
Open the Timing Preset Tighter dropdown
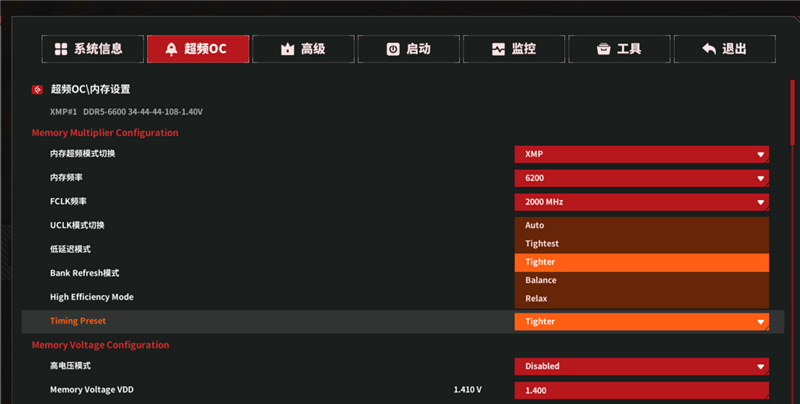tap(641, 321)
